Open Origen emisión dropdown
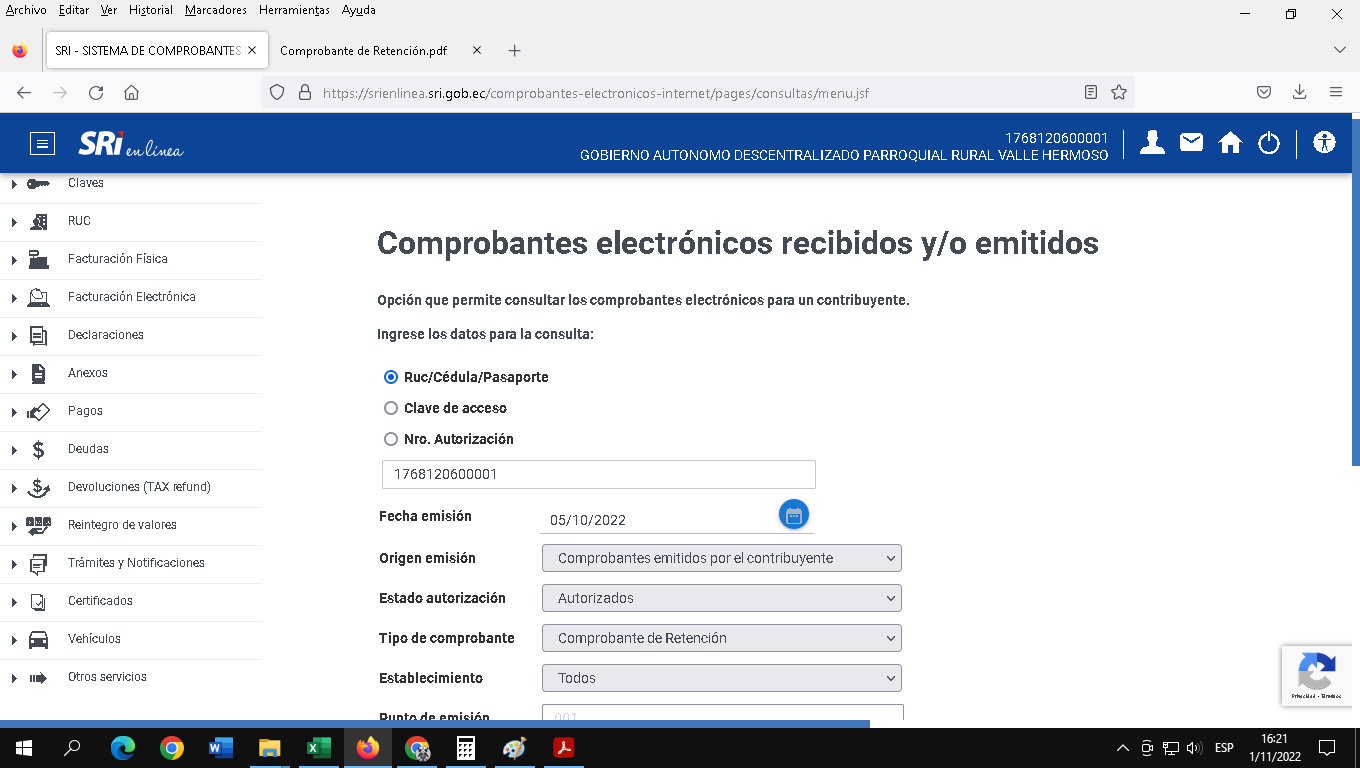 coord(721,558)
